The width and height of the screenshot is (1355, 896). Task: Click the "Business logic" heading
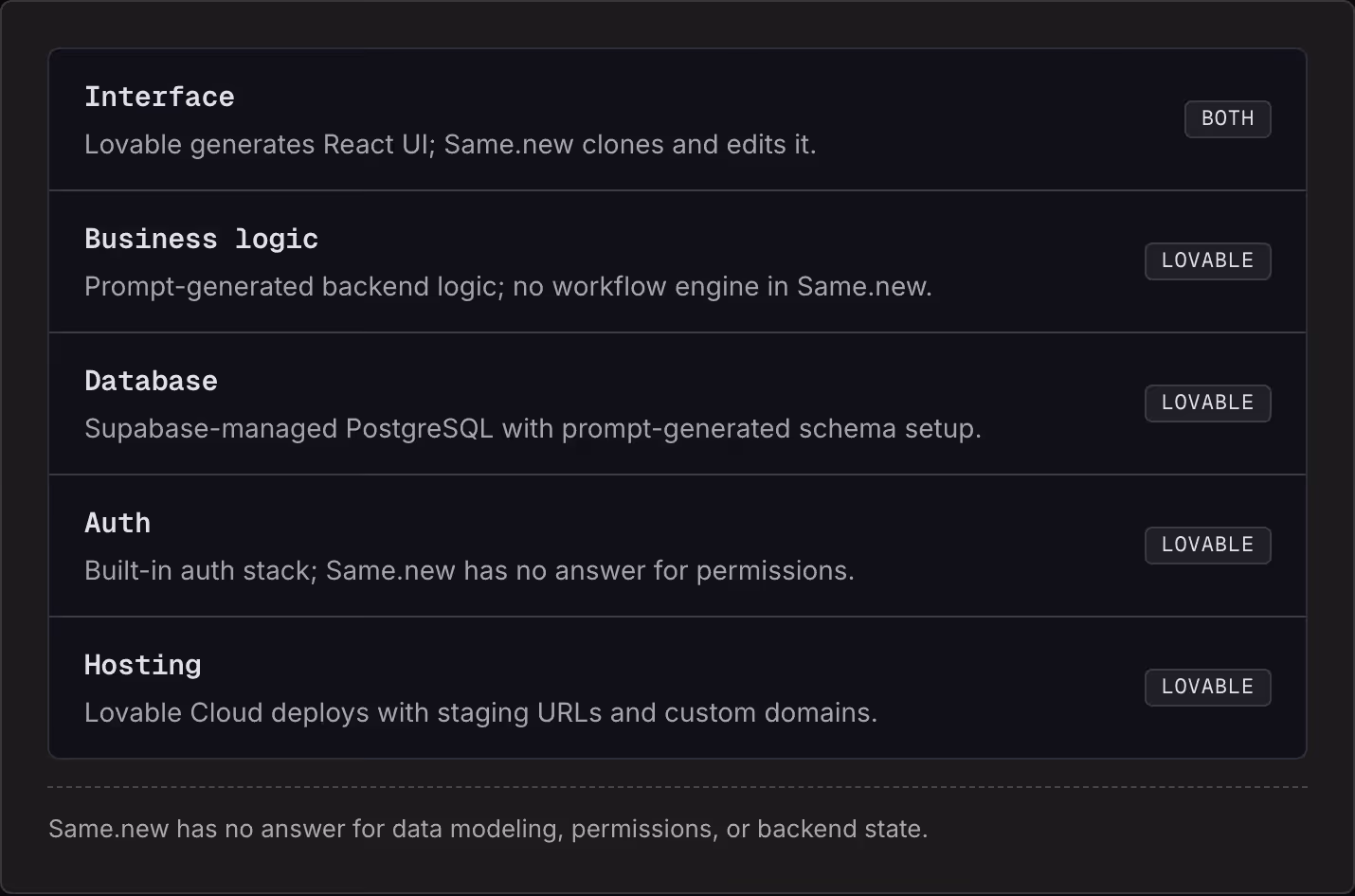[x=201, y=239]
